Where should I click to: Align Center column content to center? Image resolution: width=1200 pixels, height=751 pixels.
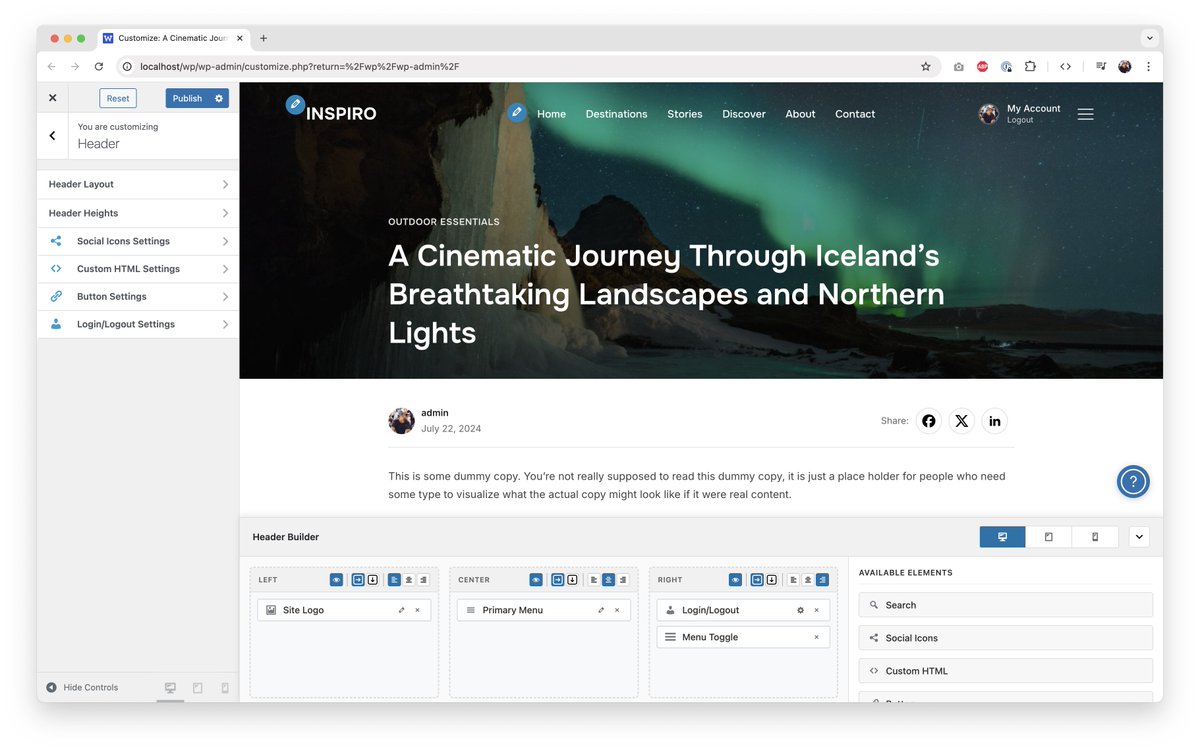(x=608, y=579)
